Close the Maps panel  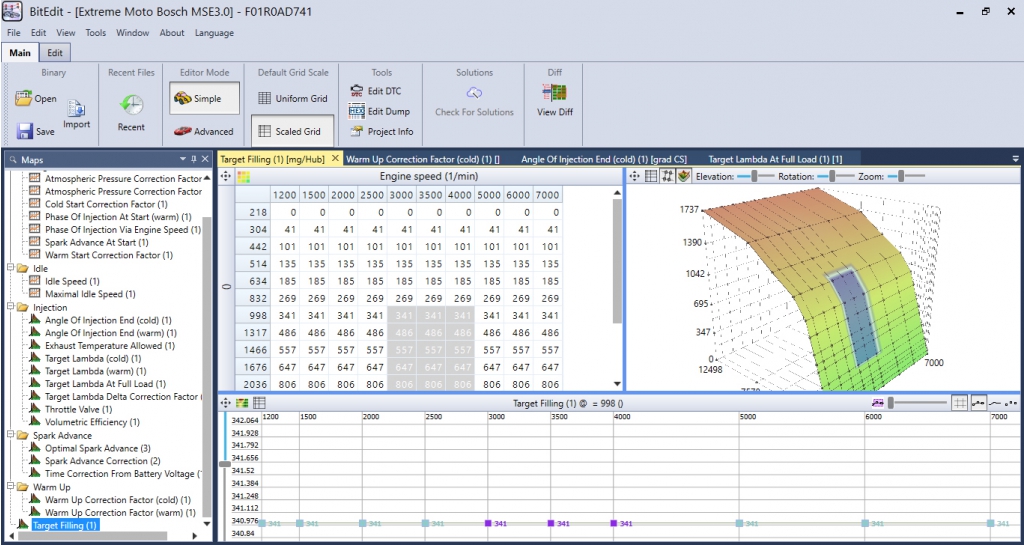coord(205,159)
